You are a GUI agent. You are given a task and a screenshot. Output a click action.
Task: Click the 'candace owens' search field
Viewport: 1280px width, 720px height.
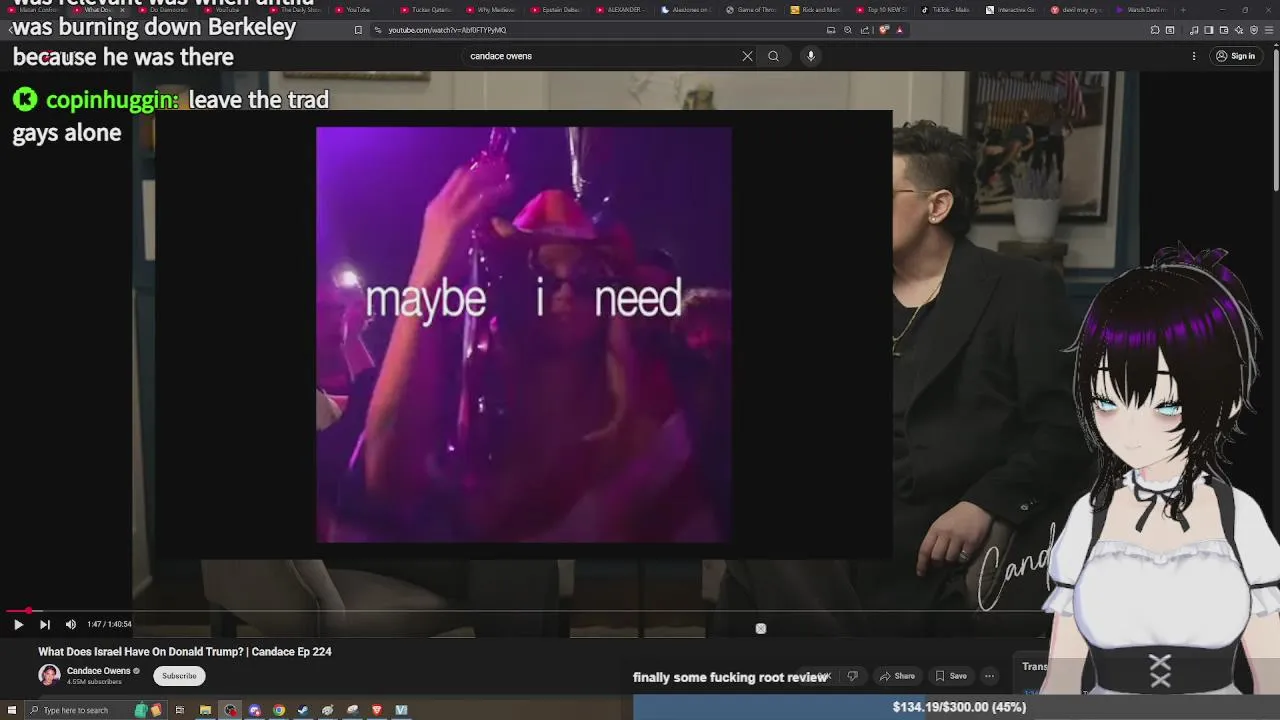pyautogui.click(x=600, y=56)
